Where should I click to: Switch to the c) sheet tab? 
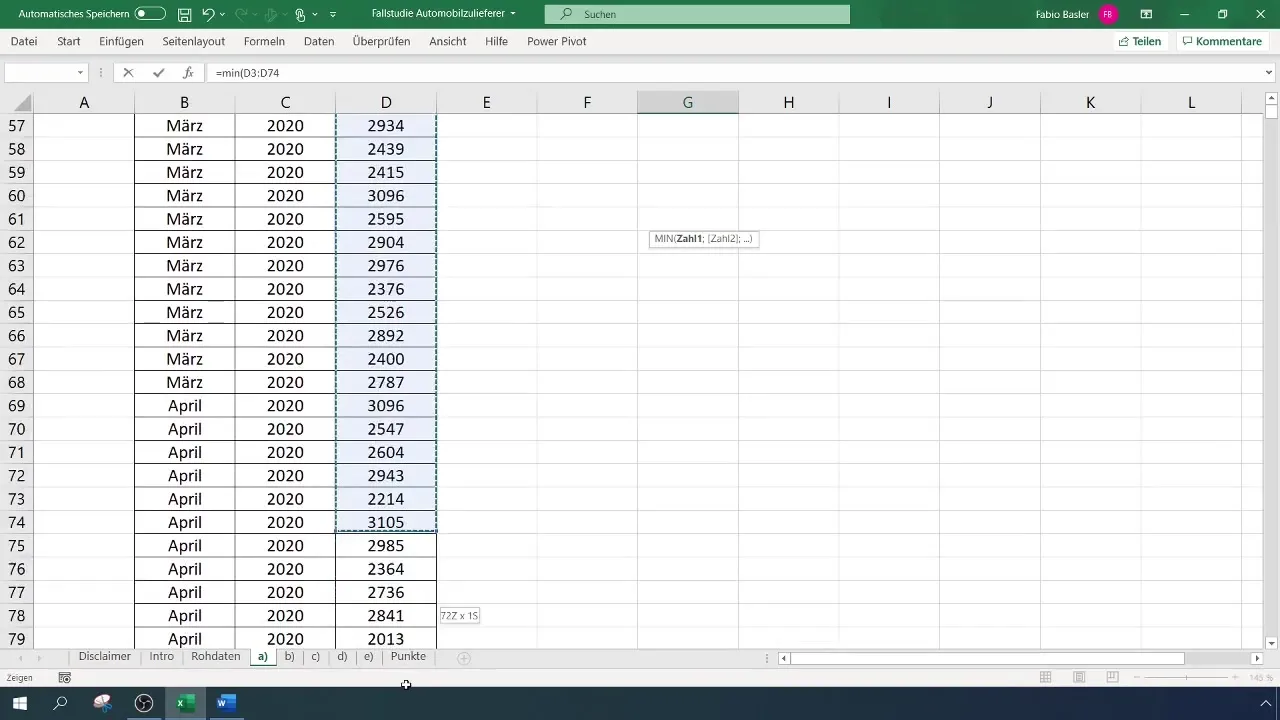click(x=315, y=656)
